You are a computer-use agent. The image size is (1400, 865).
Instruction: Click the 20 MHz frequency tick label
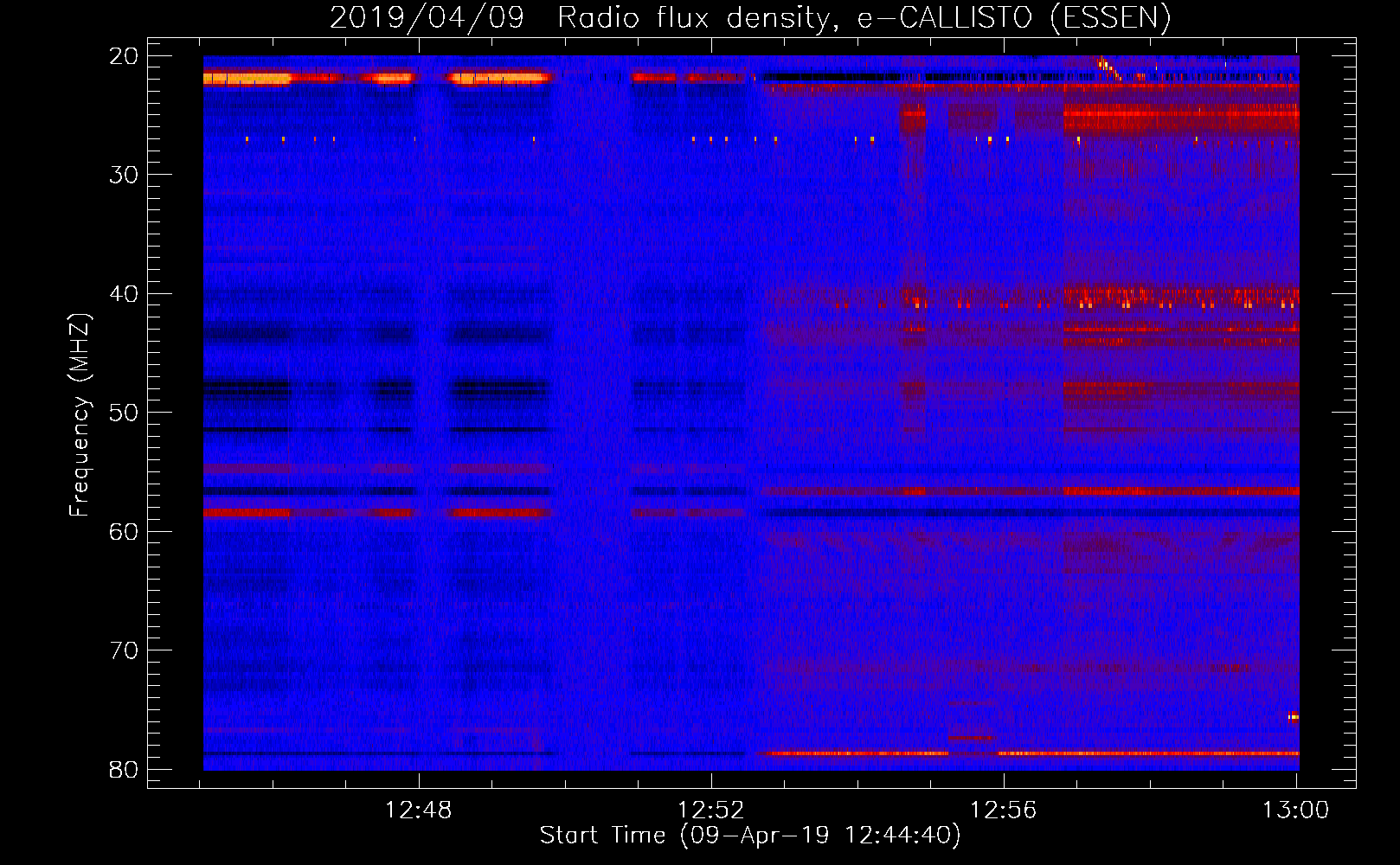coord(124,56)
